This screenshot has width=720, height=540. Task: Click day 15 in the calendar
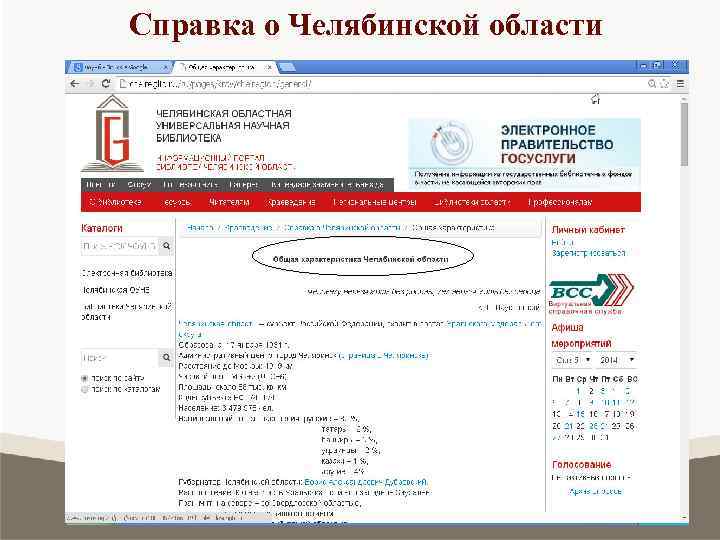[580, 414]
